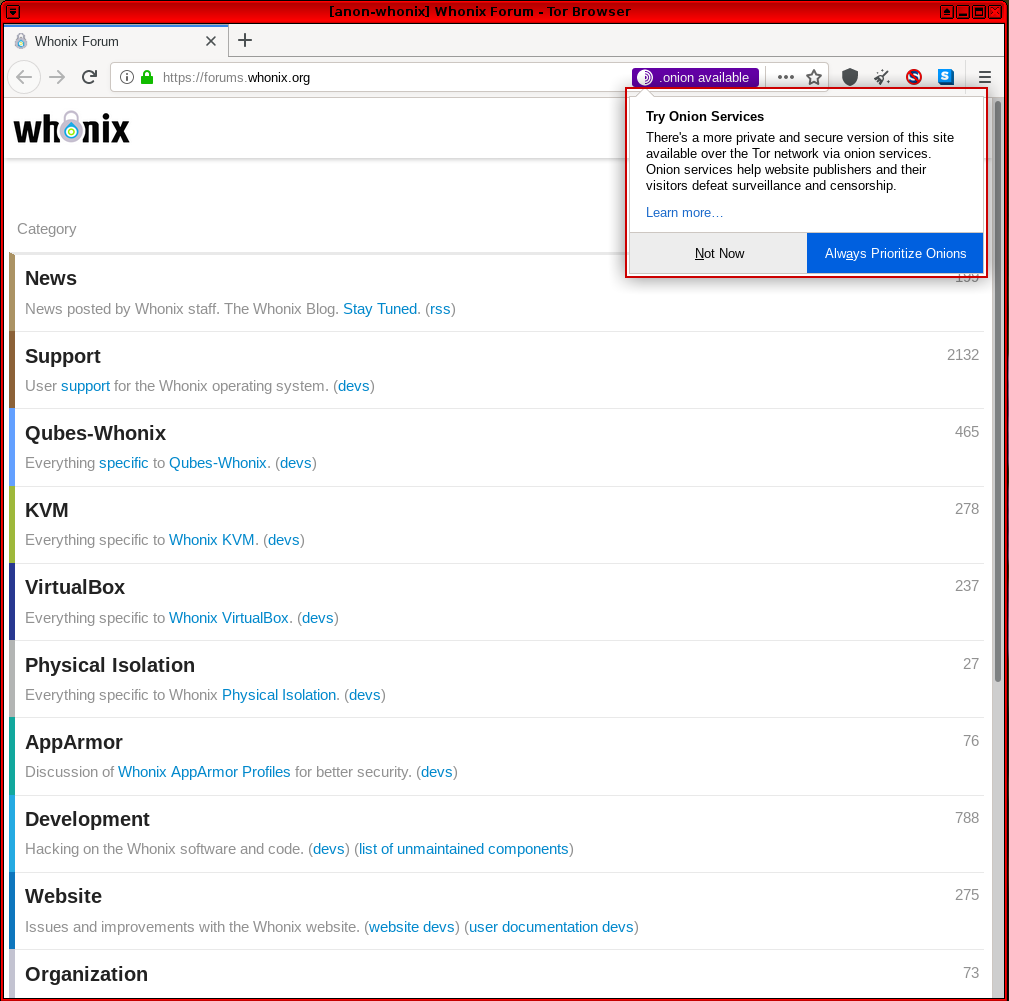Click the Not Now button
This screenshot has width=1009, height=1001.
(719, 253)
